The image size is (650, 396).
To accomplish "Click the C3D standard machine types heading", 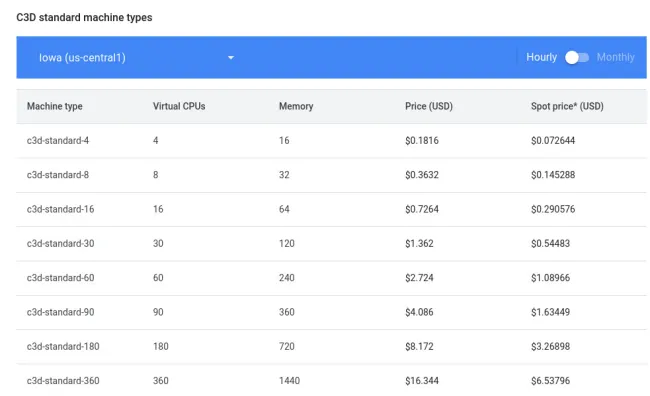I will 84,17.
